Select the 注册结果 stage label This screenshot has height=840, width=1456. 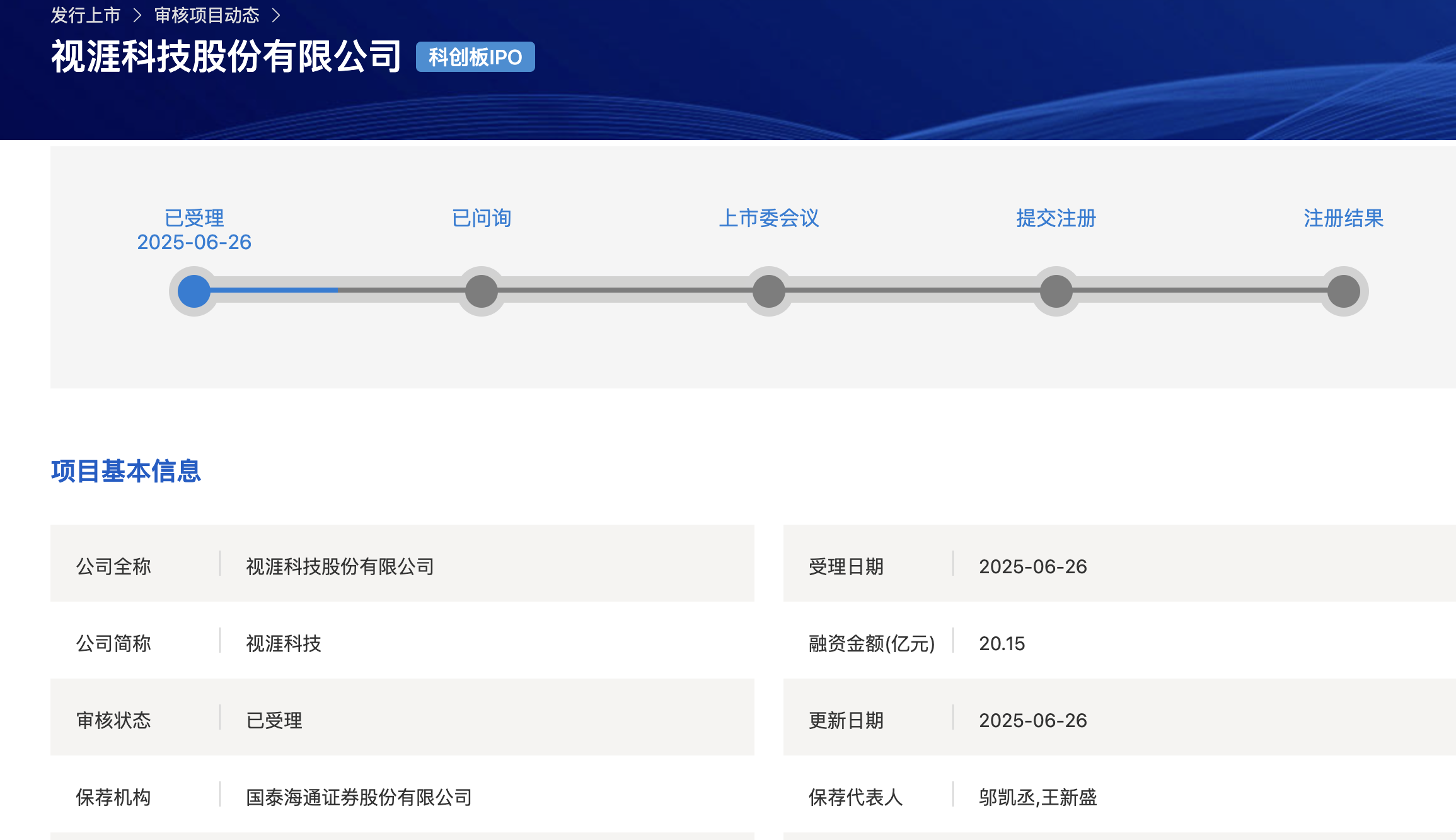(1343, 219)
